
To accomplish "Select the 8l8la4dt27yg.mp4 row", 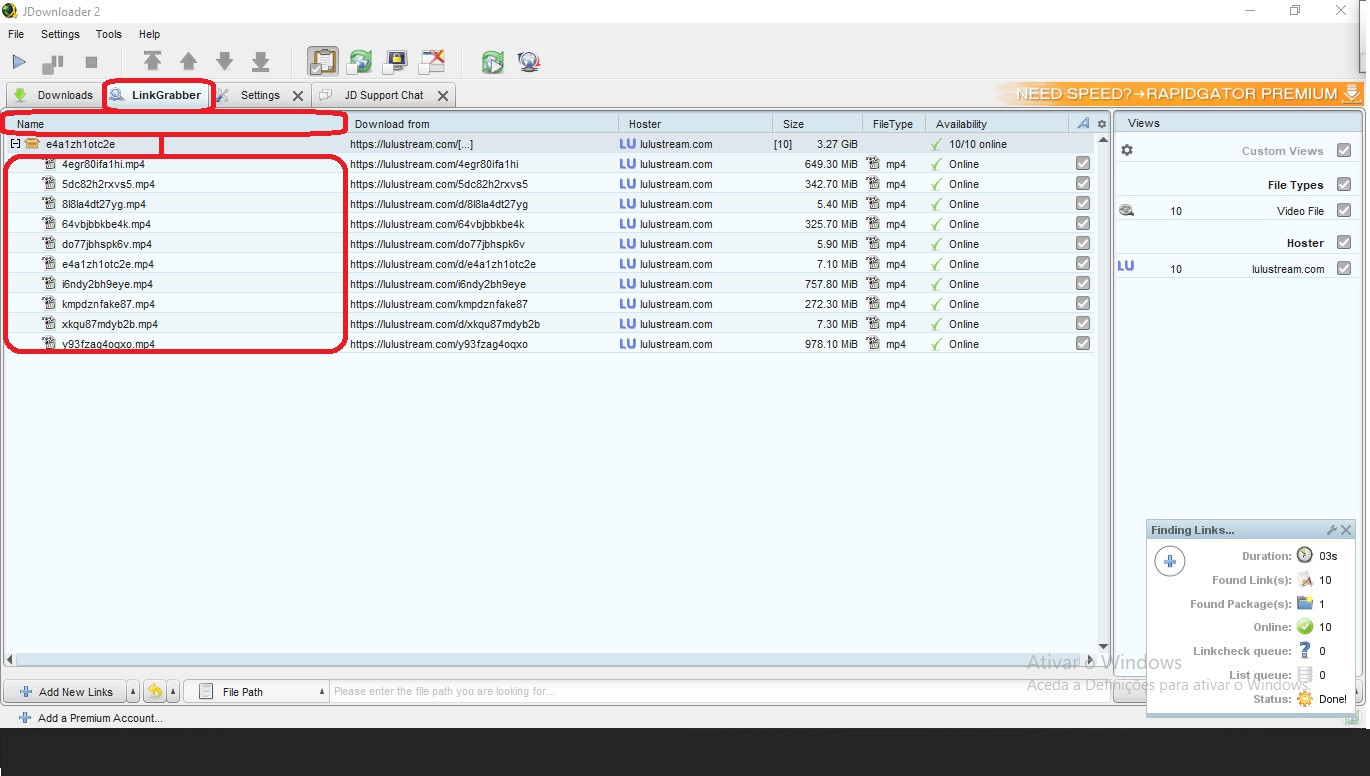I will [x=549, y=204].
